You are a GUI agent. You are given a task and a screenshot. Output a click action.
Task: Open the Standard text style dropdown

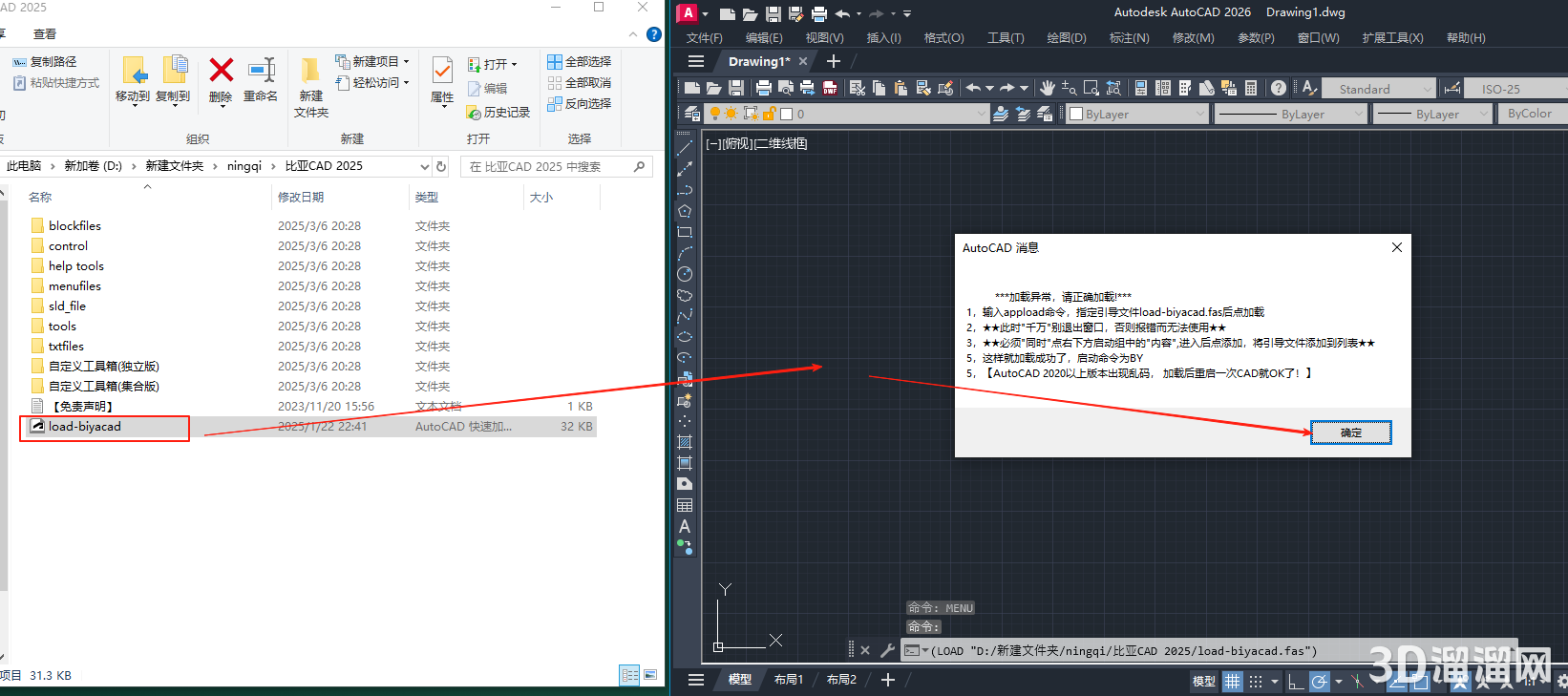1378,89
